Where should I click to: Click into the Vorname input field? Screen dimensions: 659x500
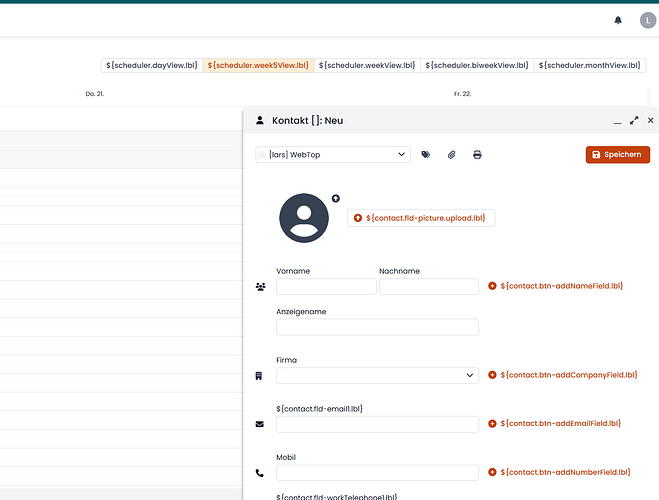326,286
